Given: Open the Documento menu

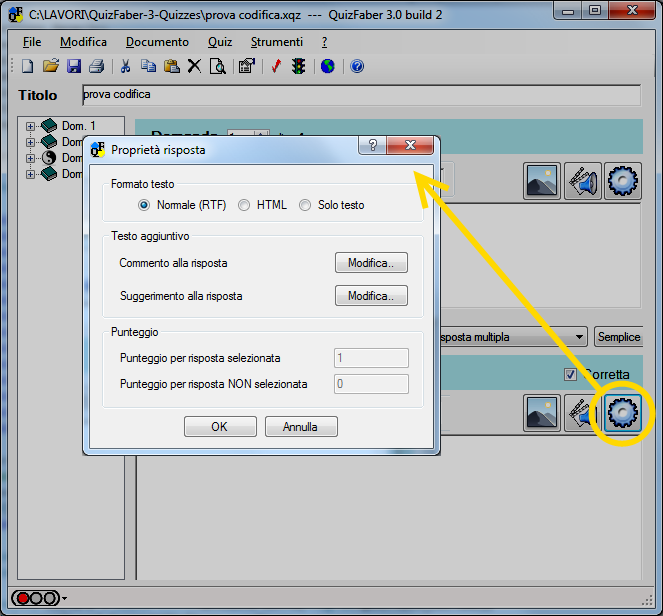Looking at the screenshot, I should point(157,42).
